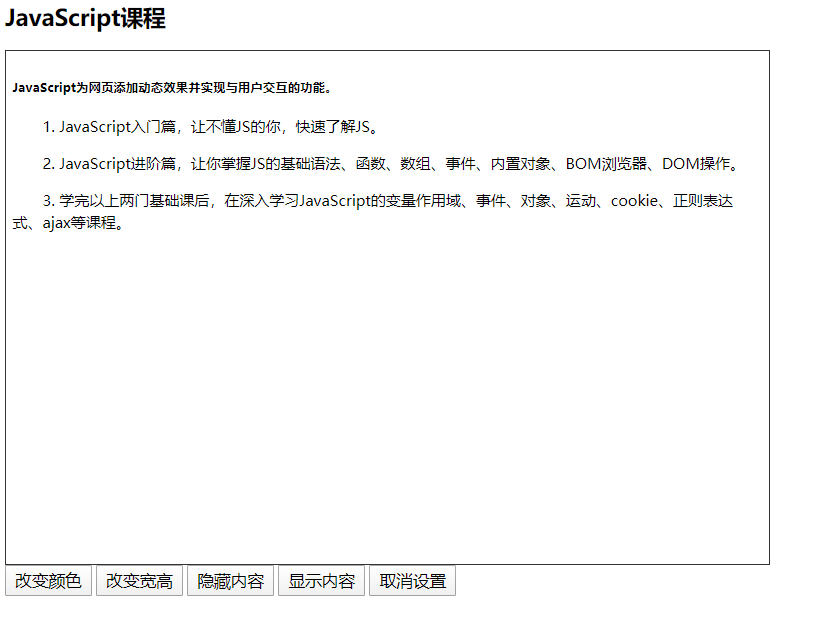Click the empty area inside the bordered box

[387, 398]
